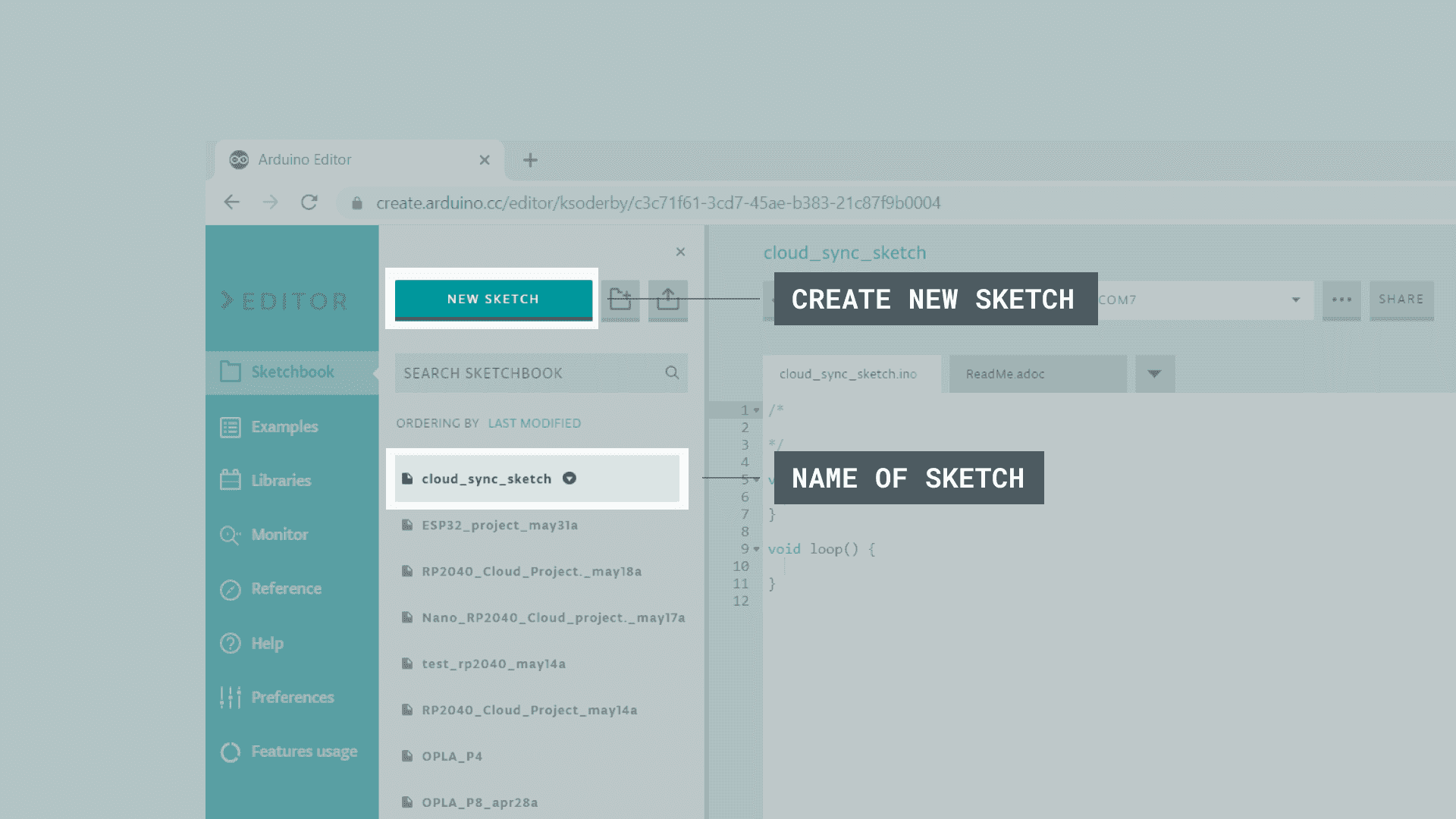Switch to the ReadMe.adoc tab
Screen dimensions: 1456x819
(x=1006, y=374)
